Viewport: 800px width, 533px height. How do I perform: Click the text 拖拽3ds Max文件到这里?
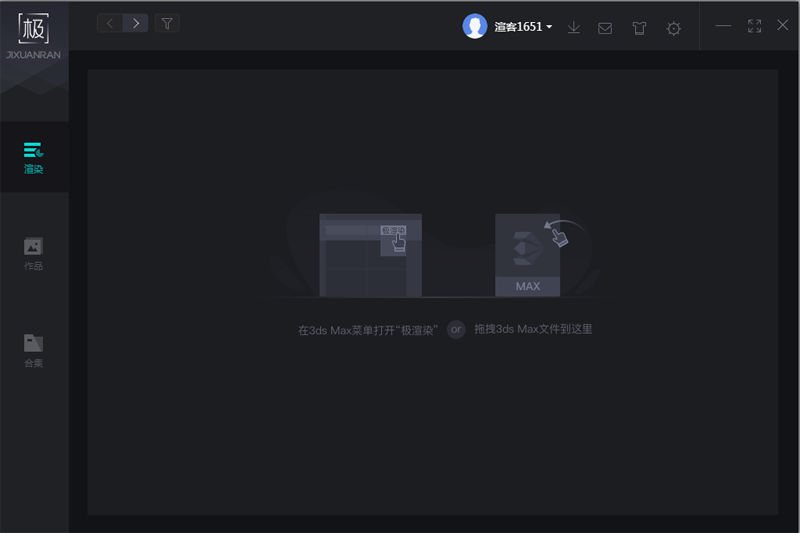pos(533,329)
